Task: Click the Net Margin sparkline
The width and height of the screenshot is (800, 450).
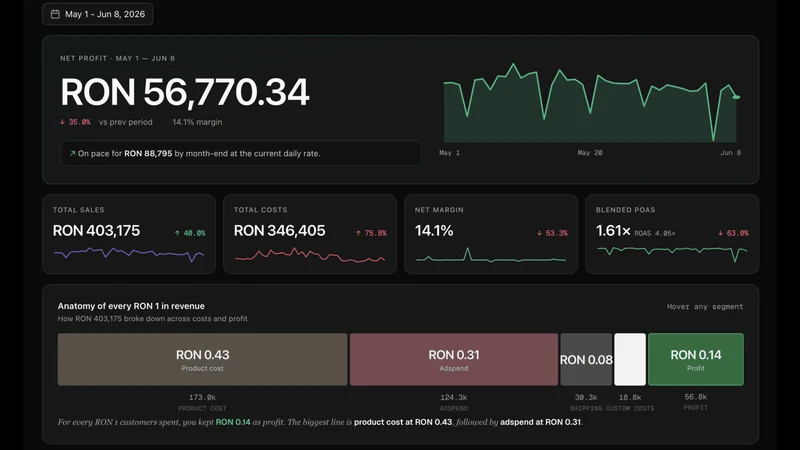Action: 491,255
